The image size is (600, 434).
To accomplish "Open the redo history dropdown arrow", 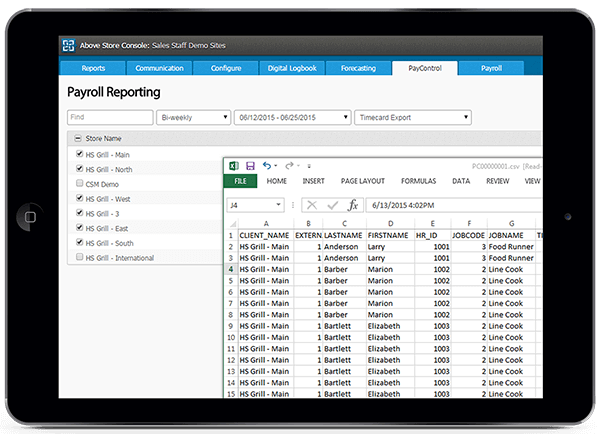I will coord(298,166).
